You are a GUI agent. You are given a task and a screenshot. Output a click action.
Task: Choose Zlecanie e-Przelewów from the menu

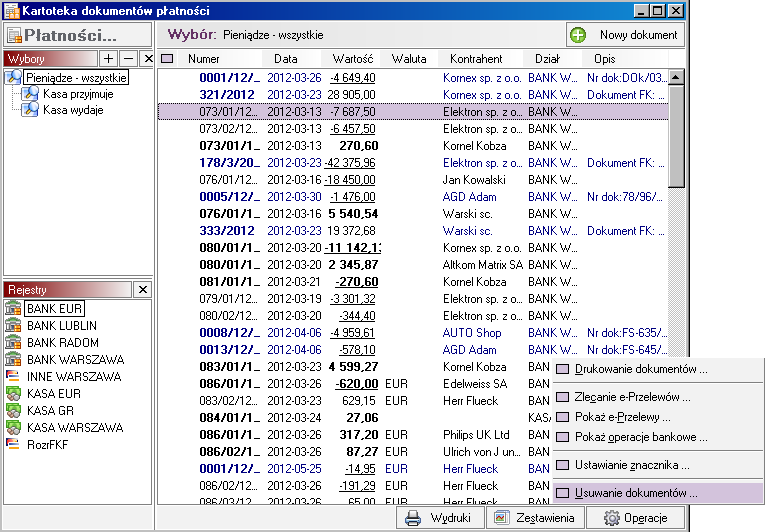658,397
